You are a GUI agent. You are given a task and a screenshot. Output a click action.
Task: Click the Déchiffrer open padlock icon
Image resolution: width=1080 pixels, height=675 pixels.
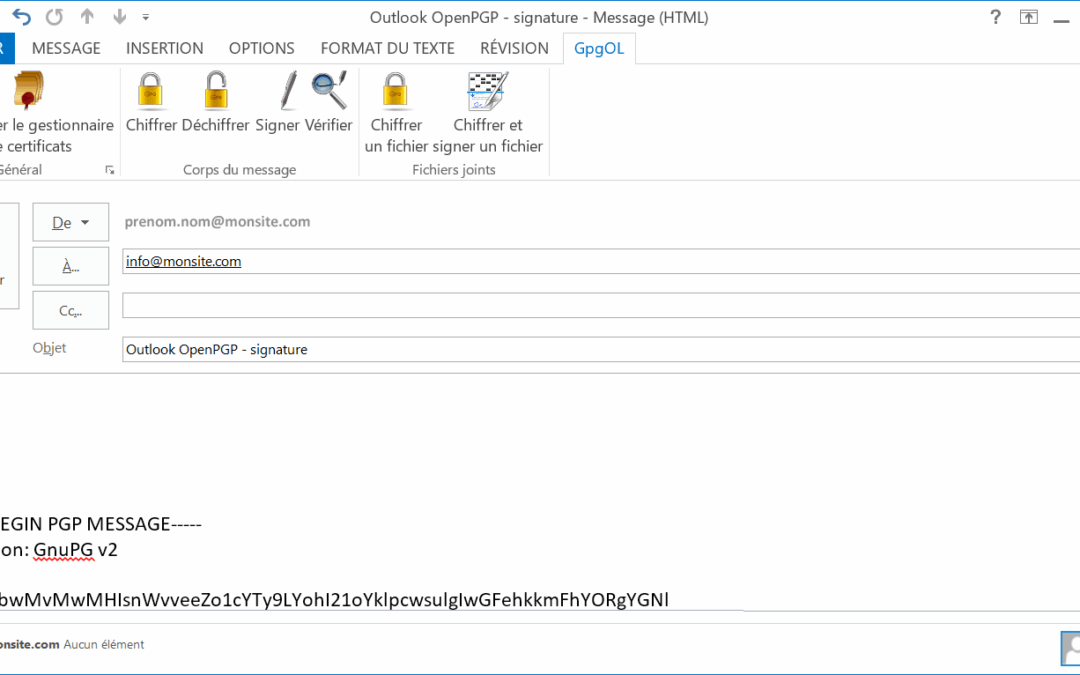coord(216,90)
